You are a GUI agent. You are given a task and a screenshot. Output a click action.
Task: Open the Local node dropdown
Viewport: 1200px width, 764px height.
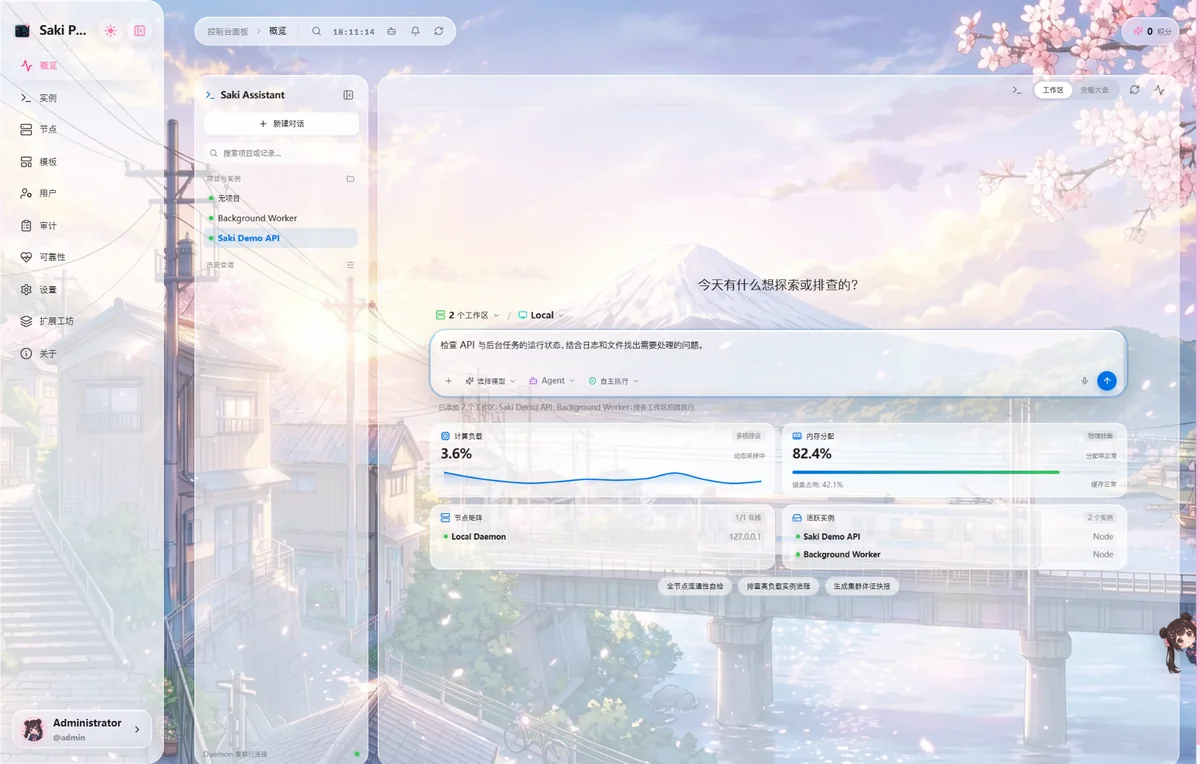(540, 315)
